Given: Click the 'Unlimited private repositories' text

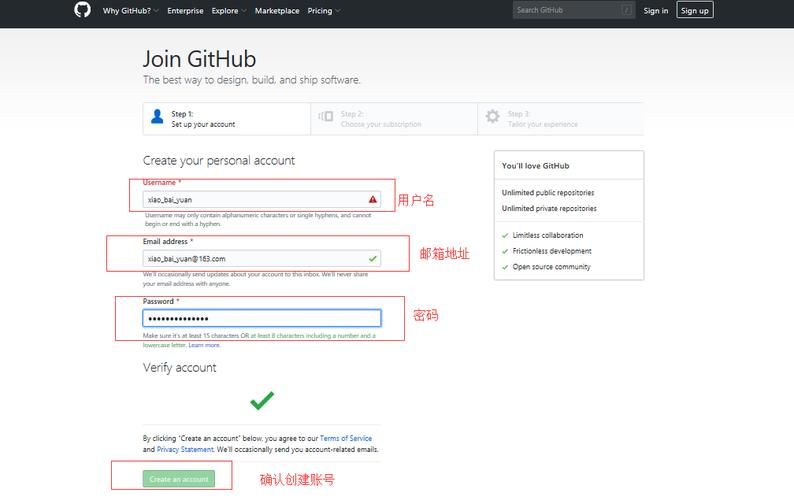Looking at the screenshot, I should (x=549, y=208).
